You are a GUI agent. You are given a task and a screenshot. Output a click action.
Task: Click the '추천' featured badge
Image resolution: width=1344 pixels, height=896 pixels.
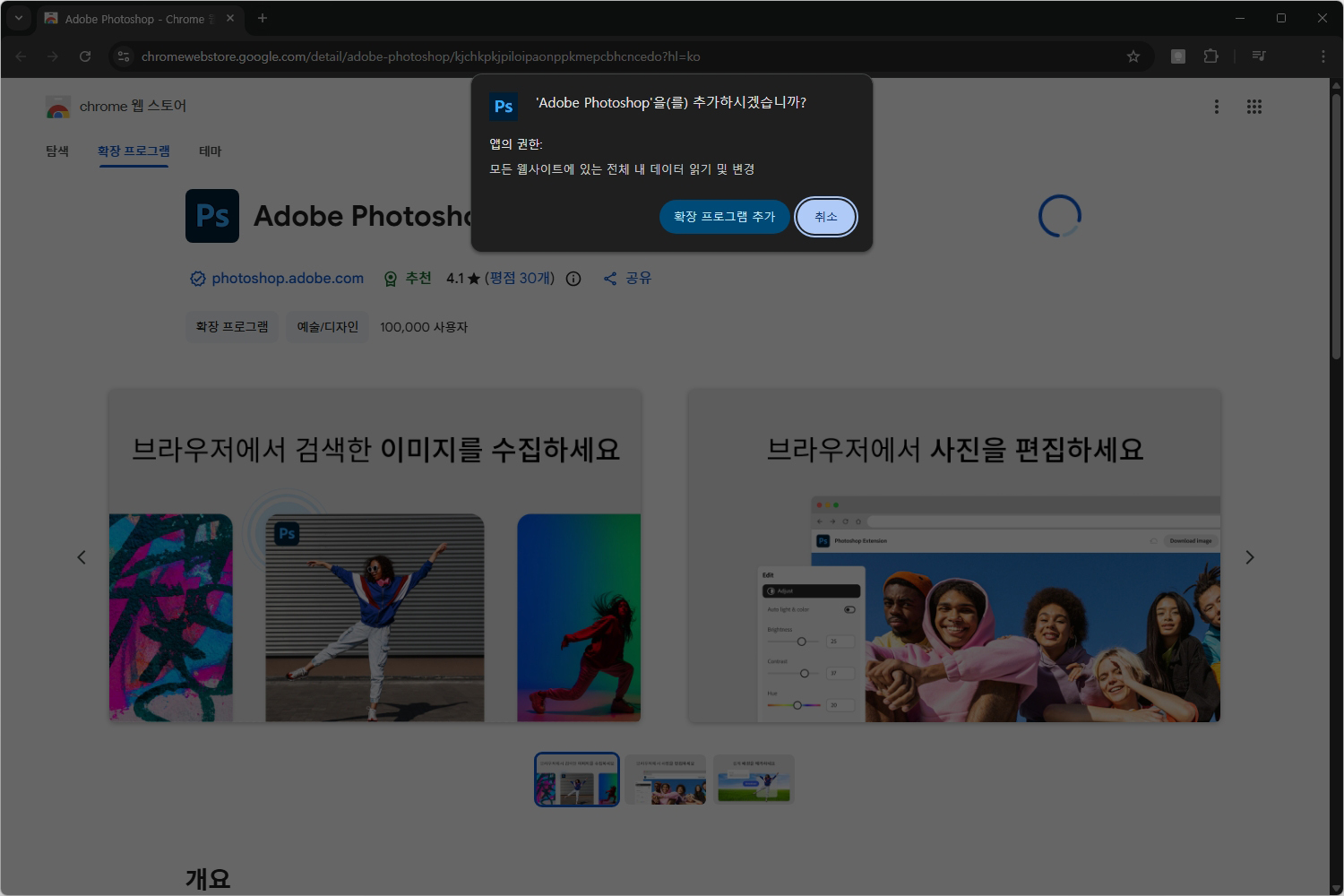(407, 279)
